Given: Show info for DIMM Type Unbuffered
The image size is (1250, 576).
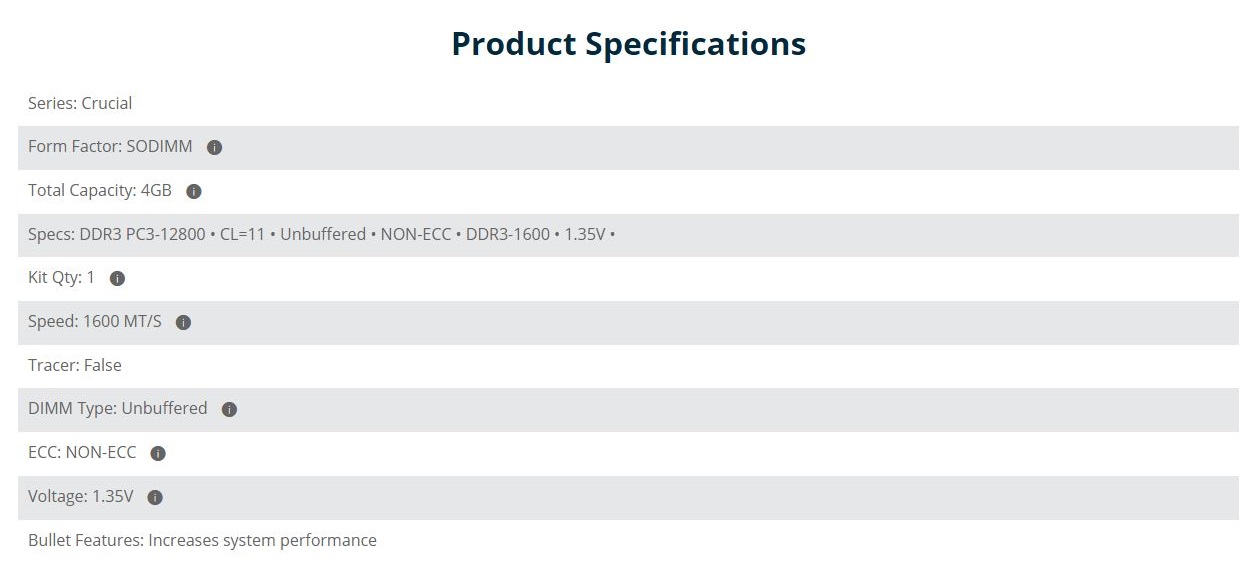Looking at the screenshot, I should [229, 409].
